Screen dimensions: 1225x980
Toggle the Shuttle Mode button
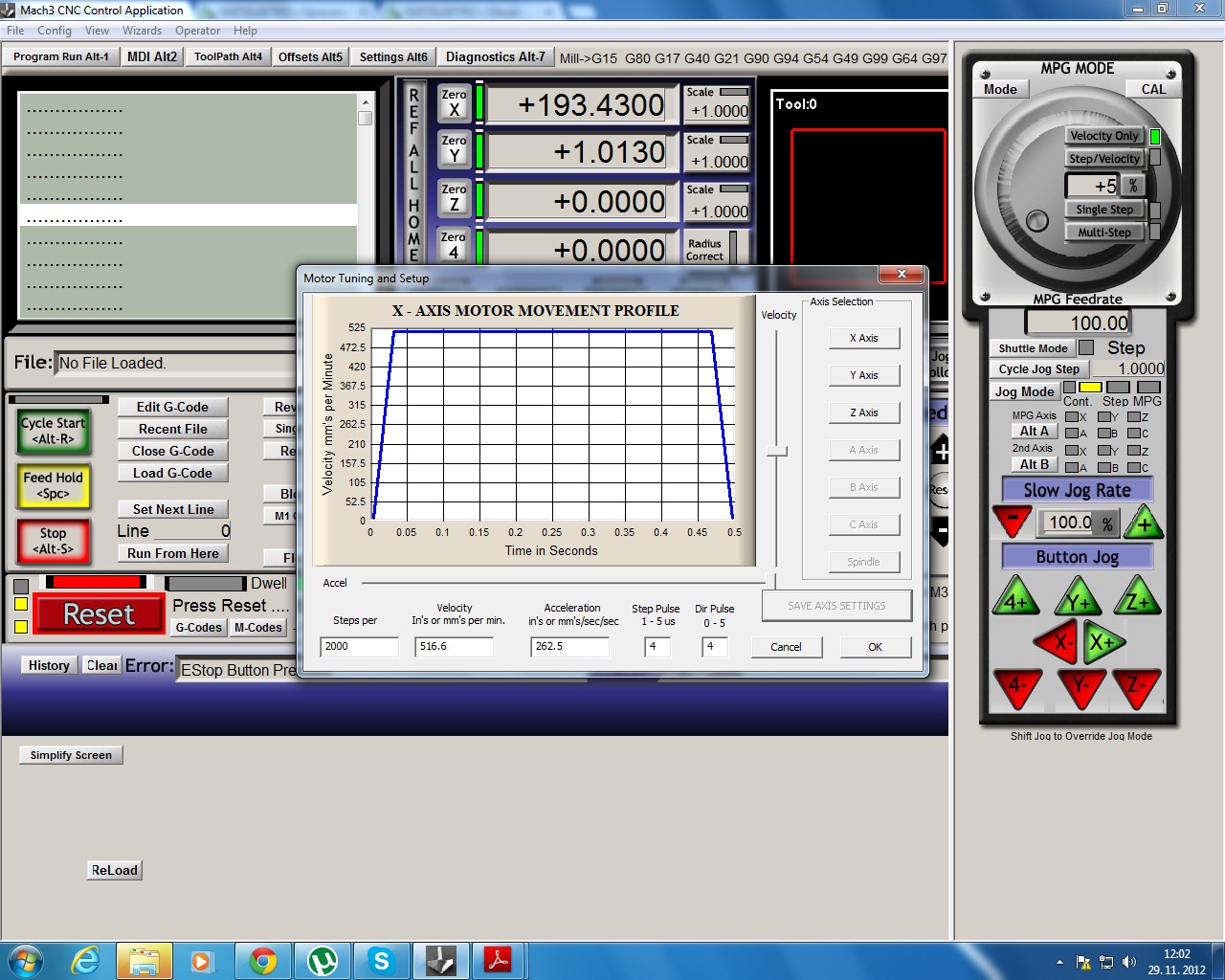coord(1032,348)
